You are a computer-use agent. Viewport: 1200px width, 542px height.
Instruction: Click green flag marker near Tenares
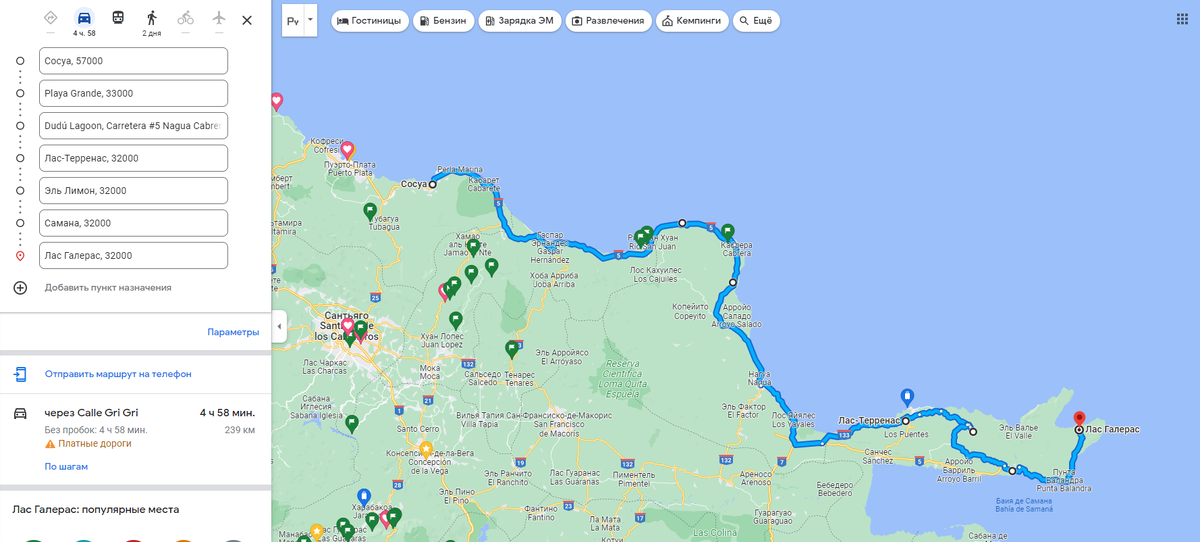point(512,349)
